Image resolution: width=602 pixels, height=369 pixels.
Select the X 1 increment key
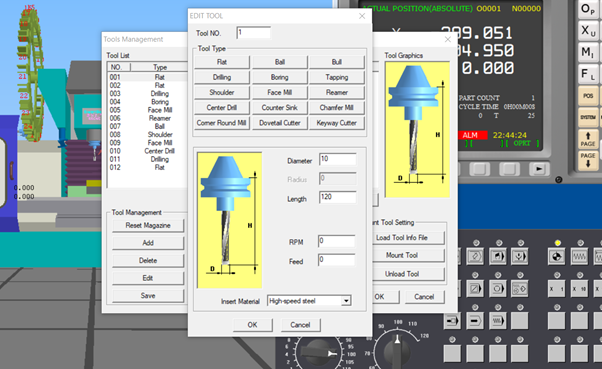pyautogui.click(x=557, y=289)
